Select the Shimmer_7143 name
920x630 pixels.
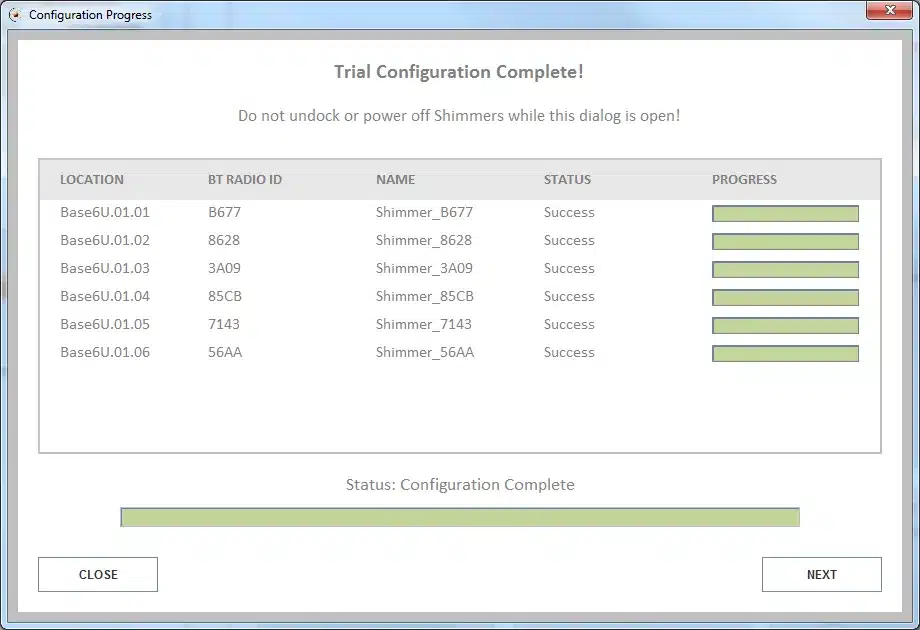(x=424, y=324)
